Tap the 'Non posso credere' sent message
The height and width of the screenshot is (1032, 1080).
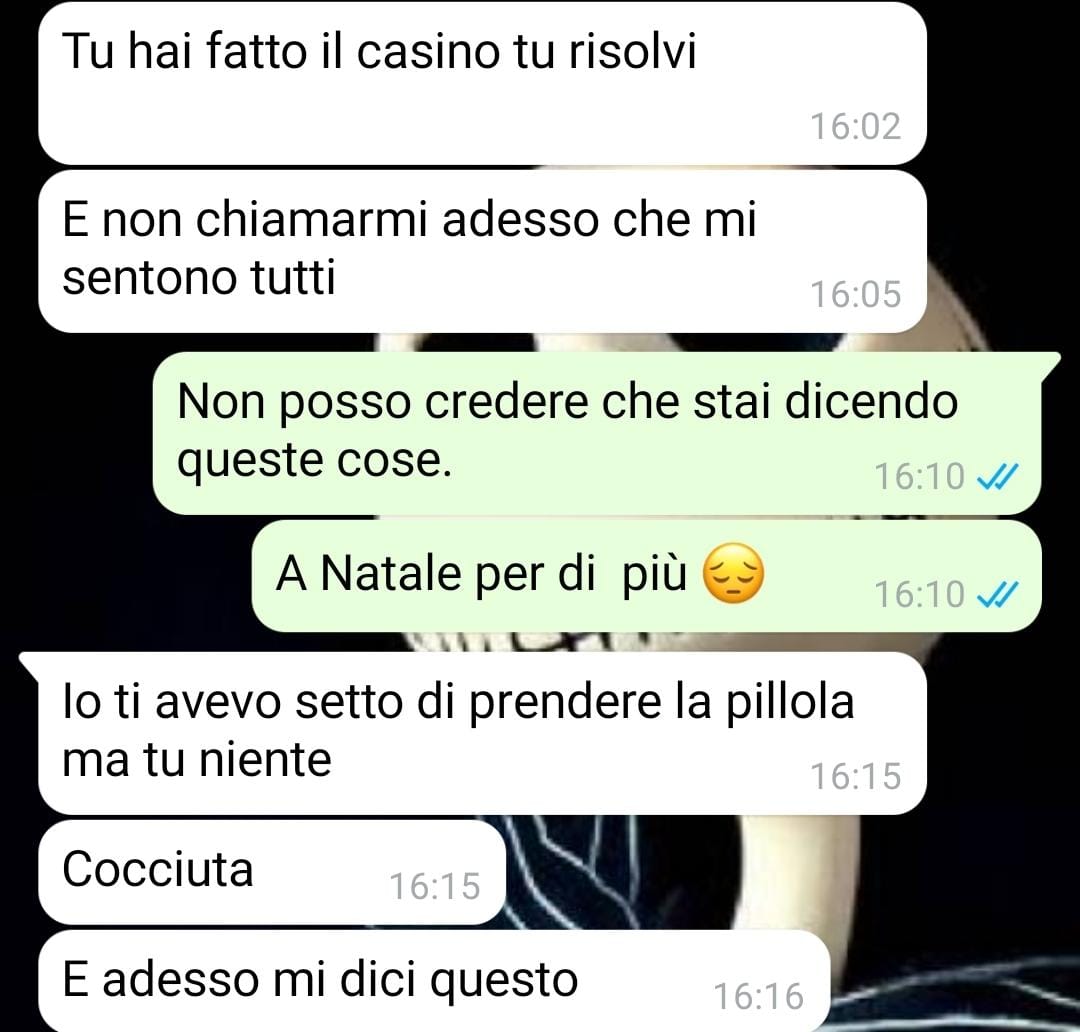point(596,433)
